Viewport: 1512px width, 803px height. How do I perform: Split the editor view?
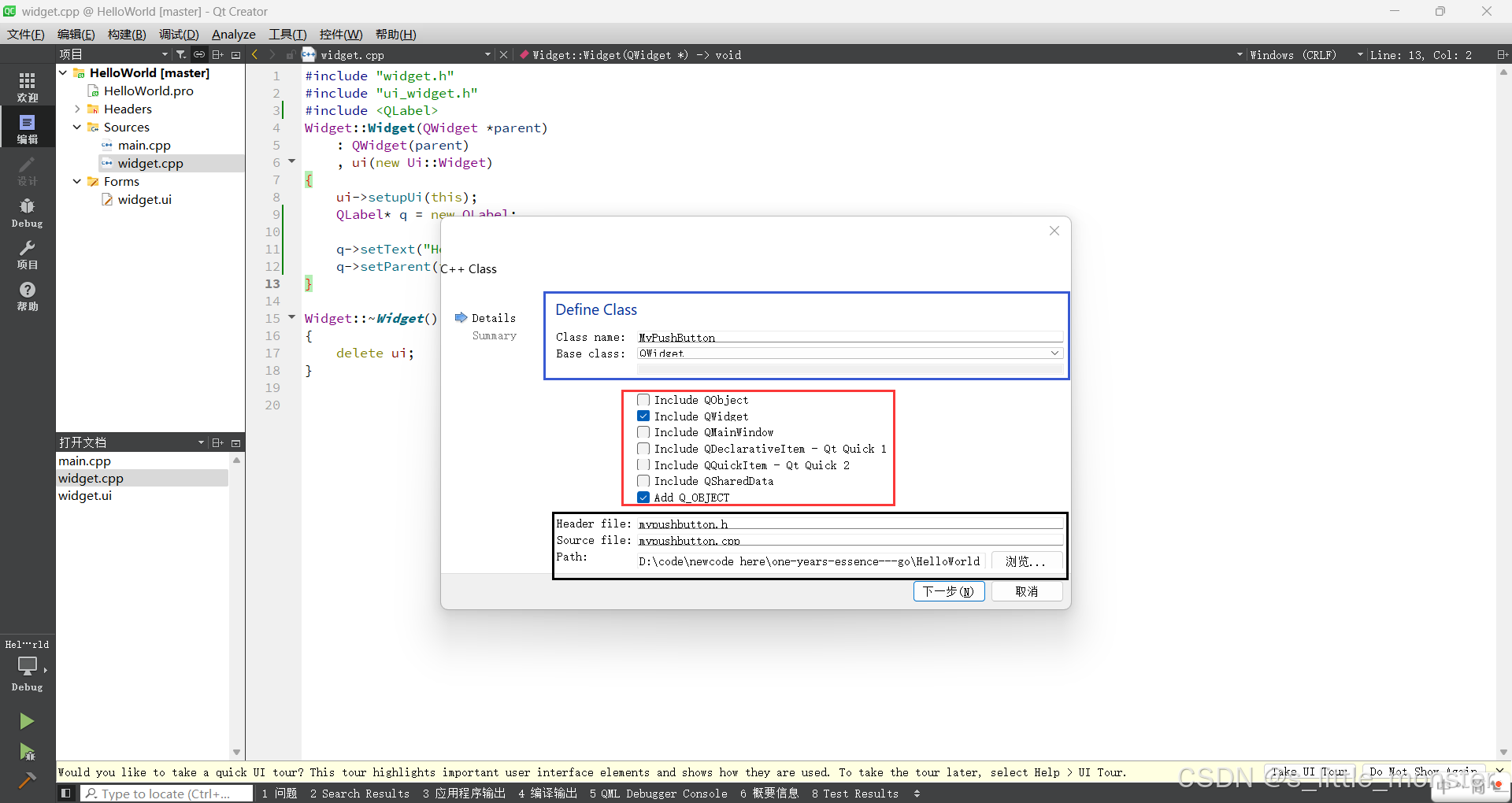(x=1502, y=54)
